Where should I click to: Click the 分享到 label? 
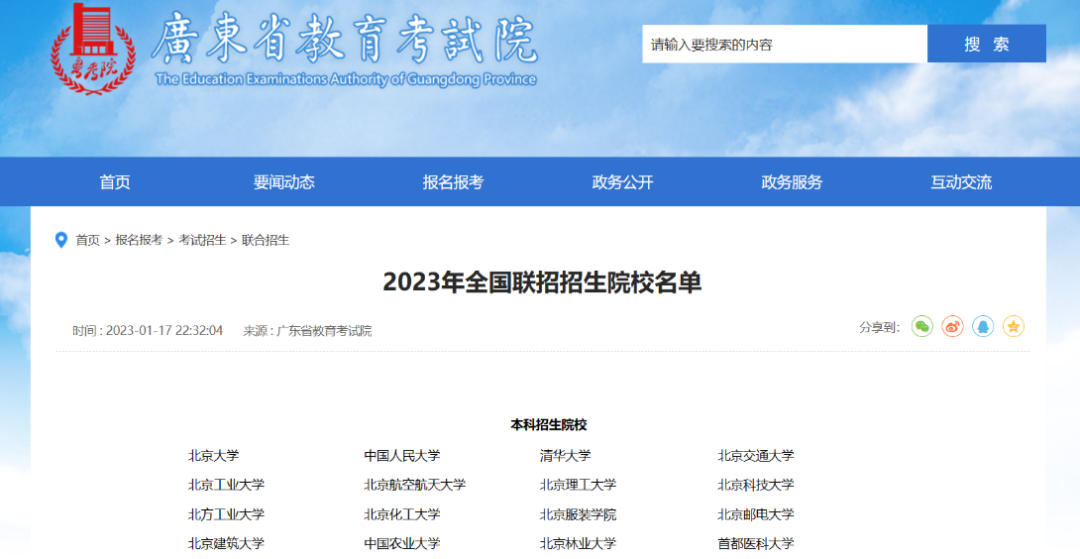(880, 328)
